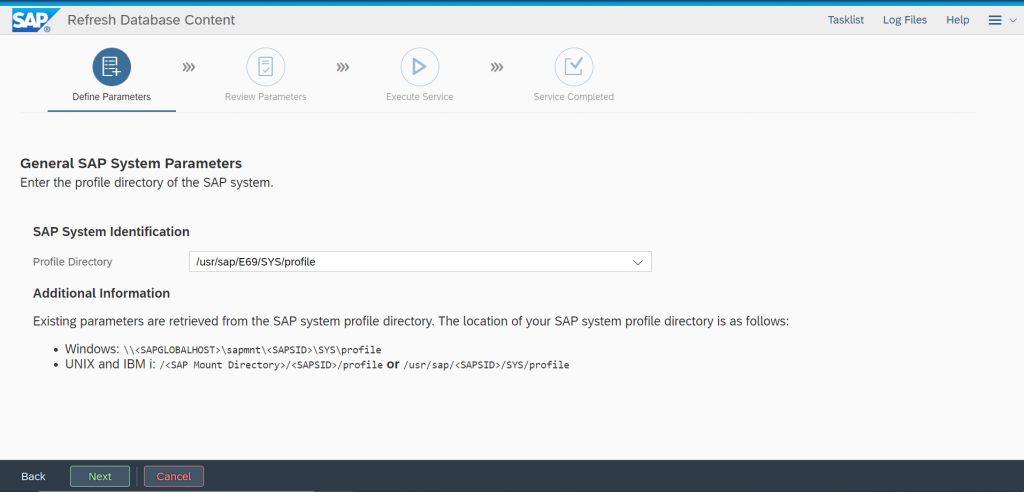Click the SAP logo
1024x492 pixels.
click(35, 20)
